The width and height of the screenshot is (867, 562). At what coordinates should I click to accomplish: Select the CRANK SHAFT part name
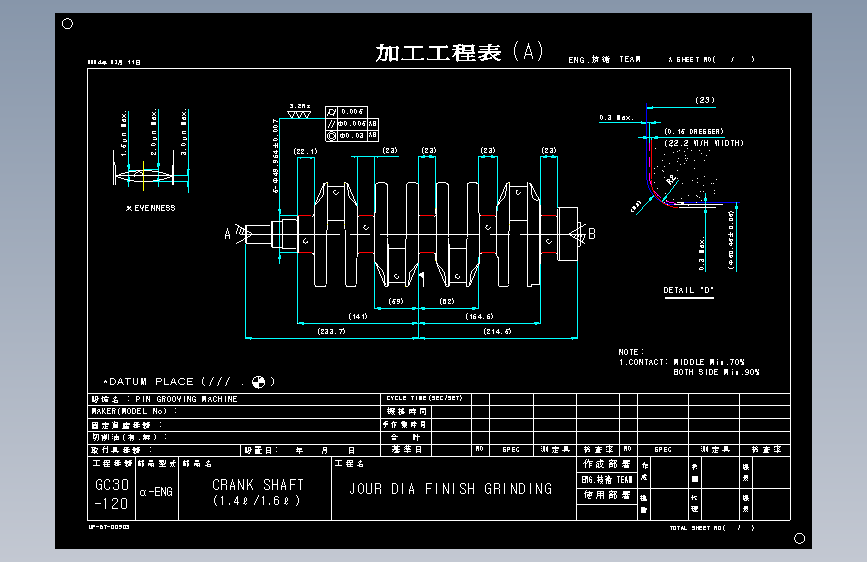pyautogui.click(x=258, y=485)
